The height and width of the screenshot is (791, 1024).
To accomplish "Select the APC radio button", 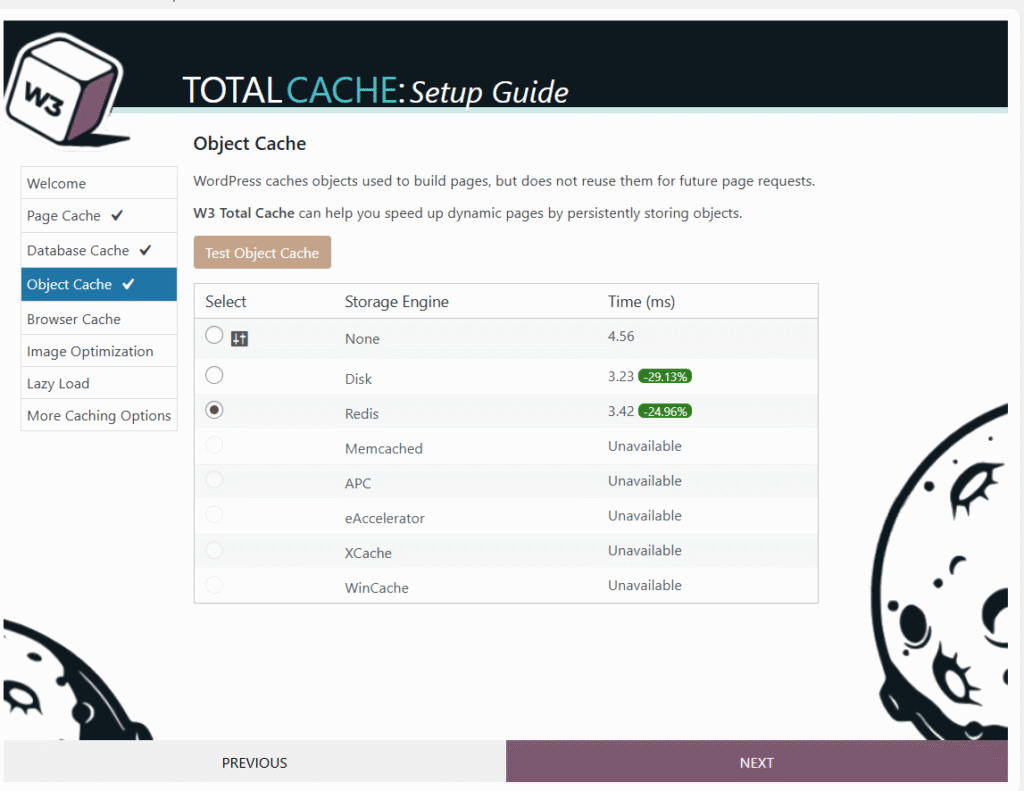I will coord(214,480).
